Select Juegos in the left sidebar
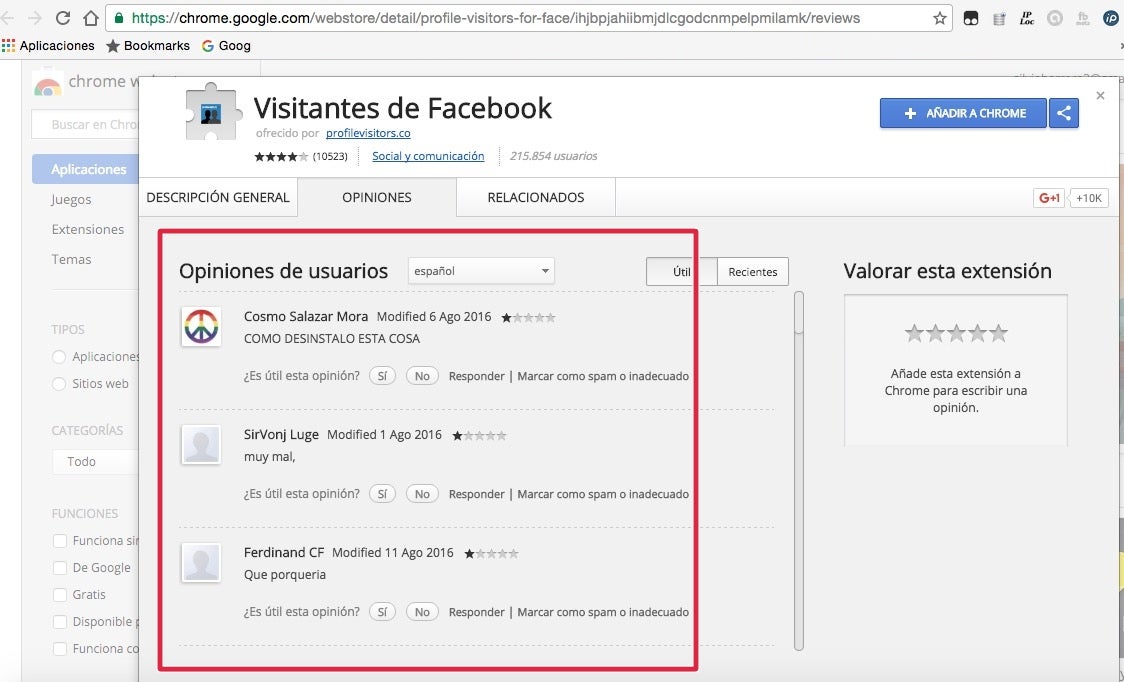 (71, 199)
